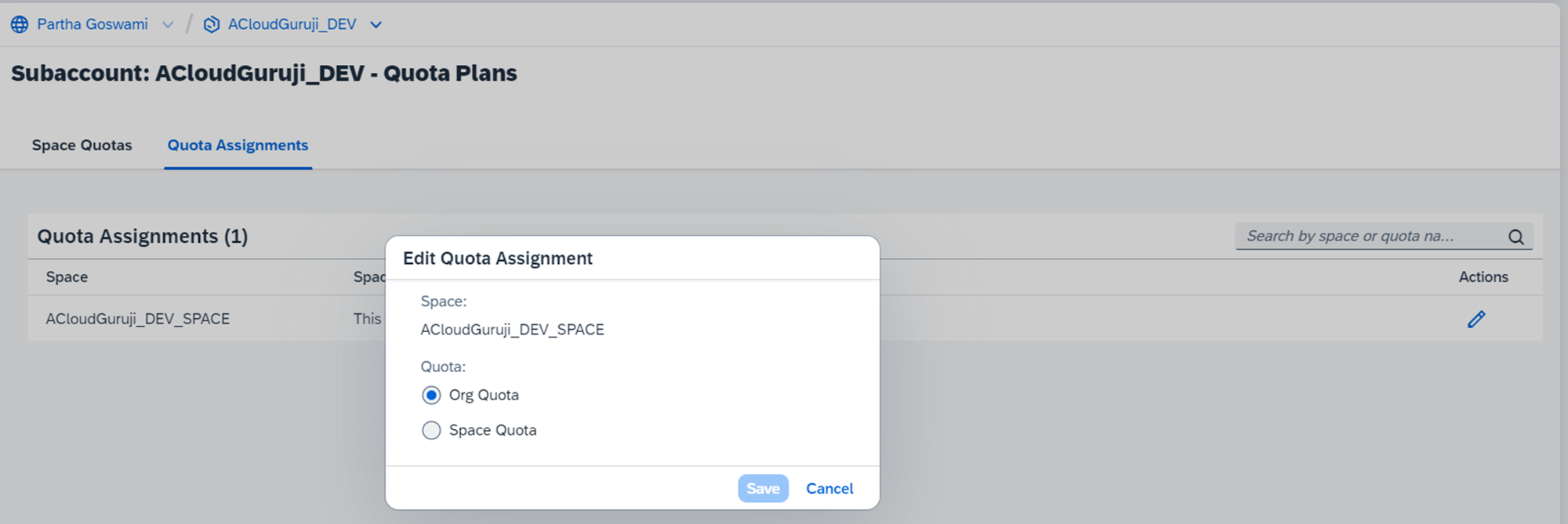Click the subaccount hexagon icon in breadcrumb

pyautogui.click(x=211, y=24)
